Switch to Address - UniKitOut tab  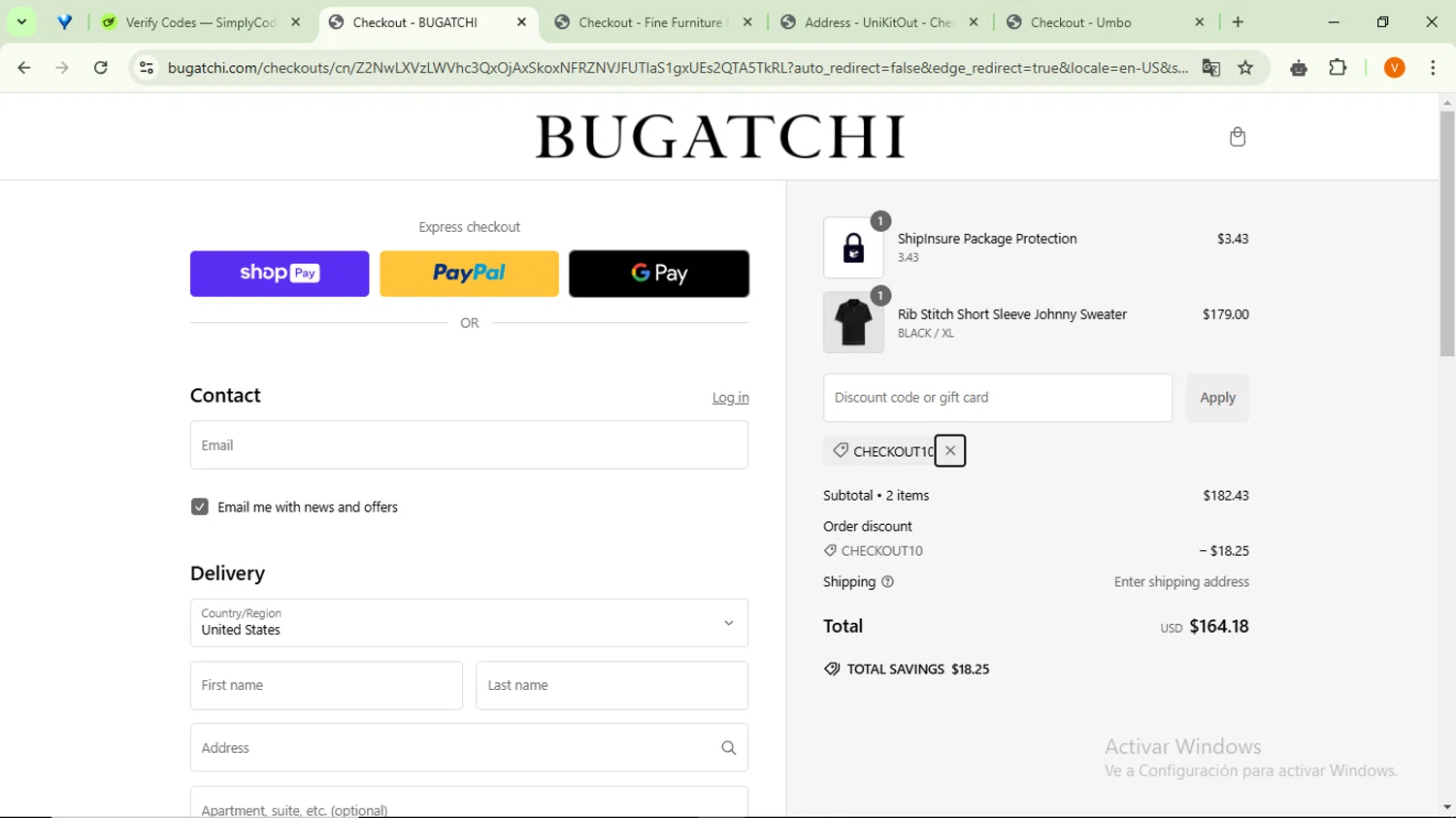[x=878, y=21]
